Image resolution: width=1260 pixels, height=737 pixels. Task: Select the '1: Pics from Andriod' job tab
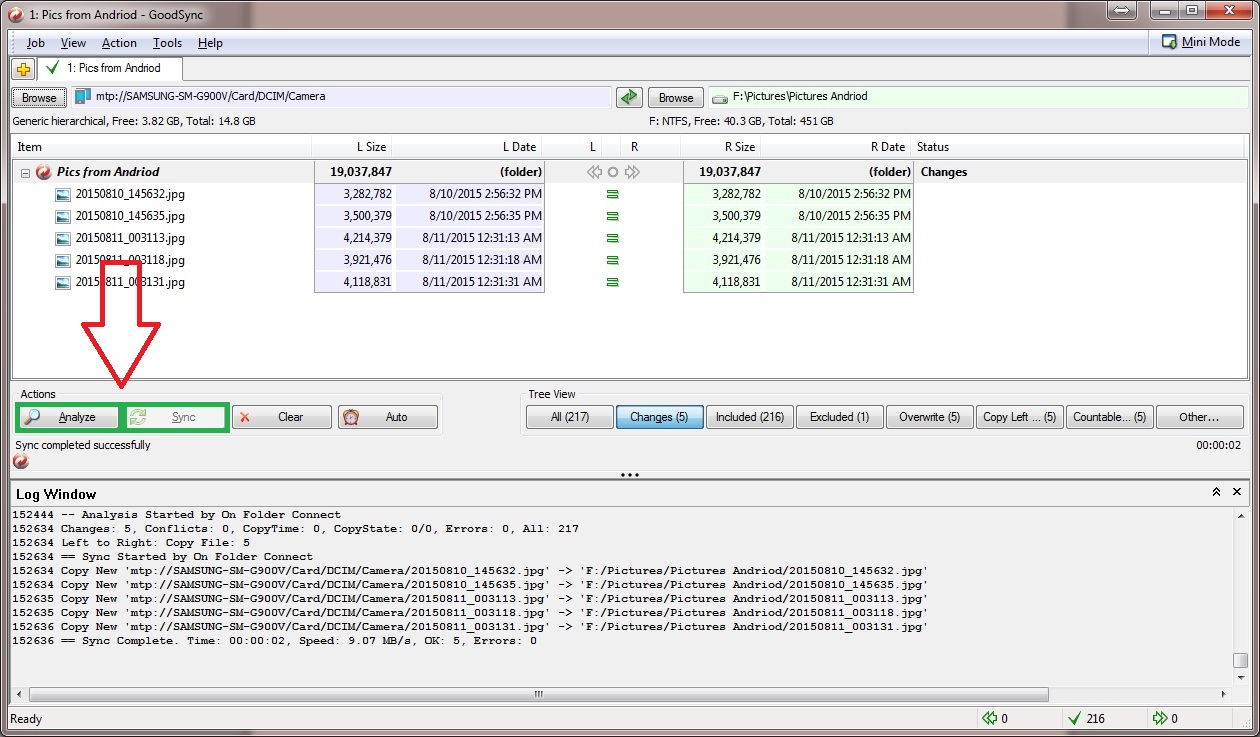110,68
